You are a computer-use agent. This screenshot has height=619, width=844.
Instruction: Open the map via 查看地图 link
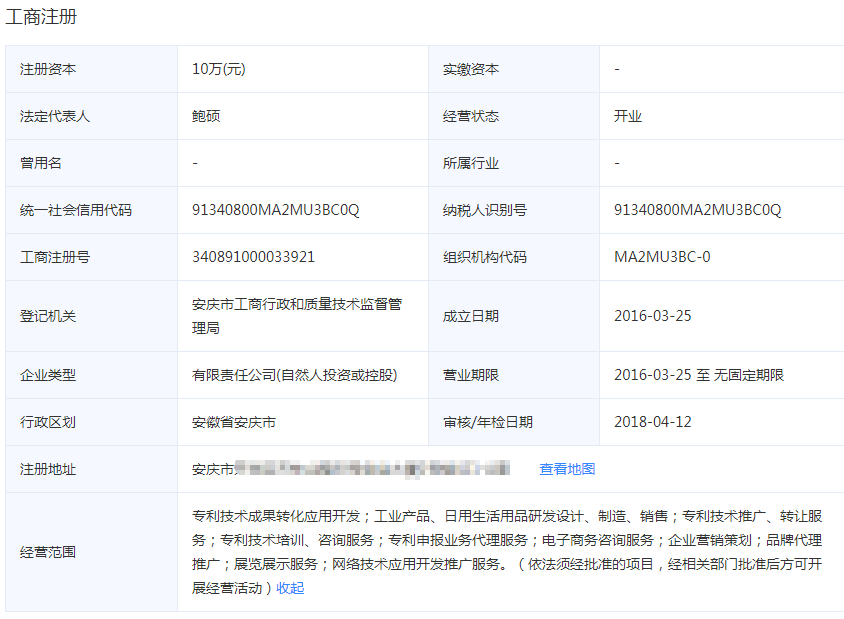[x=566, y=468]
